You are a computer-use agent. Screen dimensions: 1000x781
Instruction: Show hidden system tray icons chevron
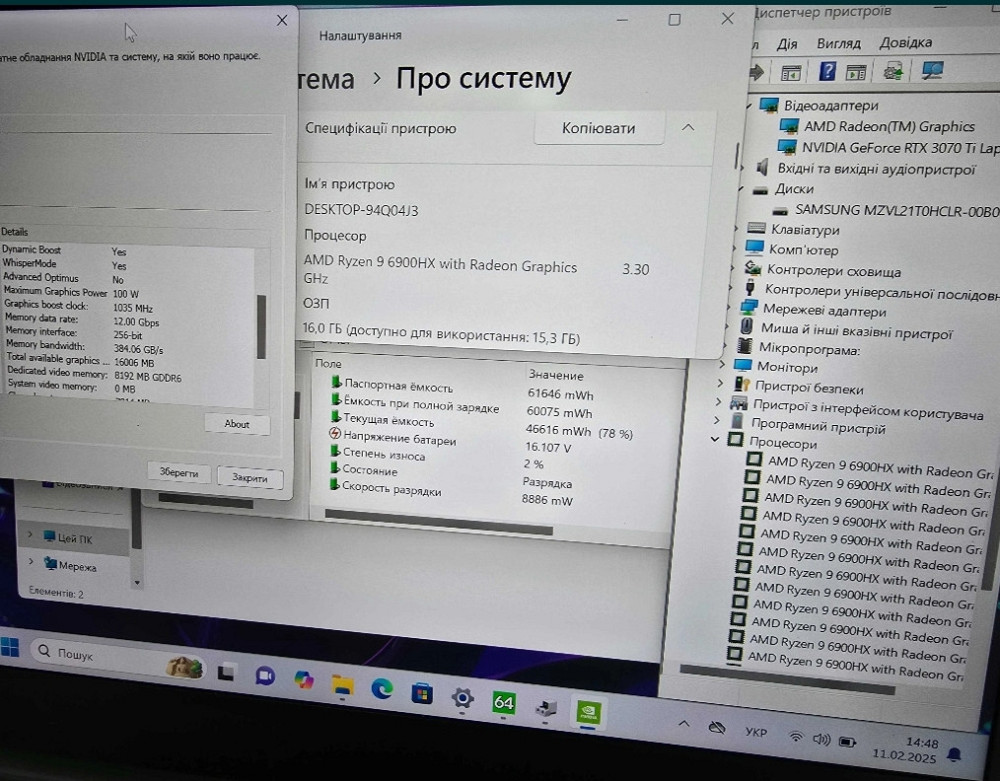[x=684, y=723]
